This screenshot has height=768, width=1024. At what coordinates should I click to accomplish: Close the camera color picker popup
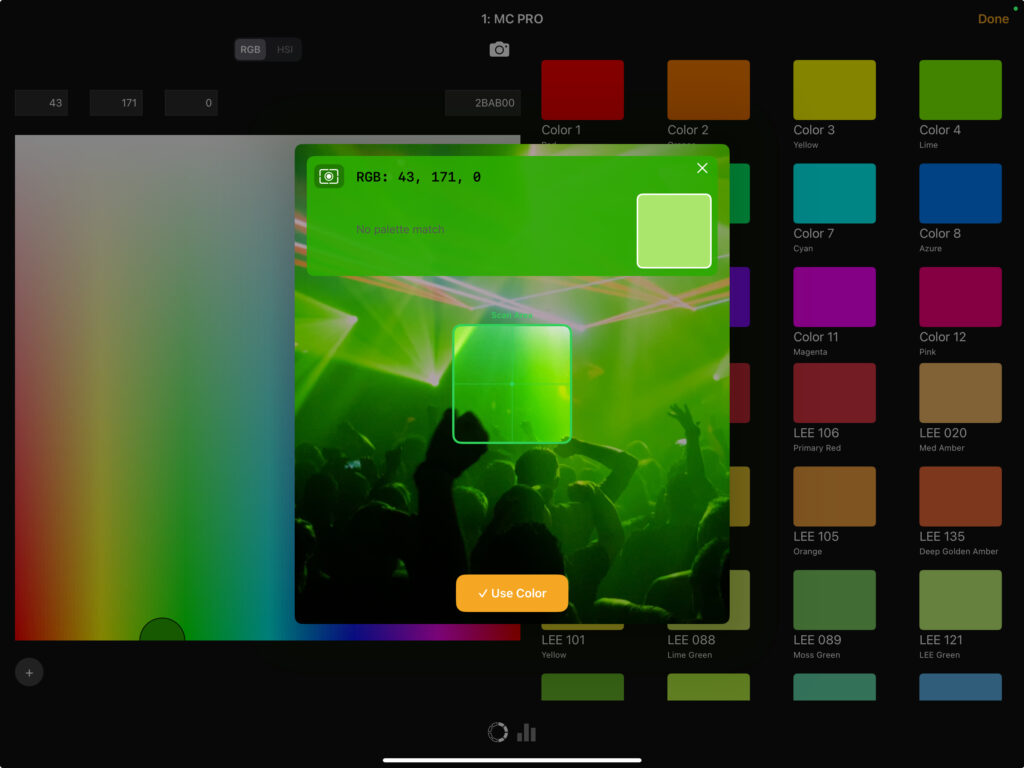[x=702, y=168]
